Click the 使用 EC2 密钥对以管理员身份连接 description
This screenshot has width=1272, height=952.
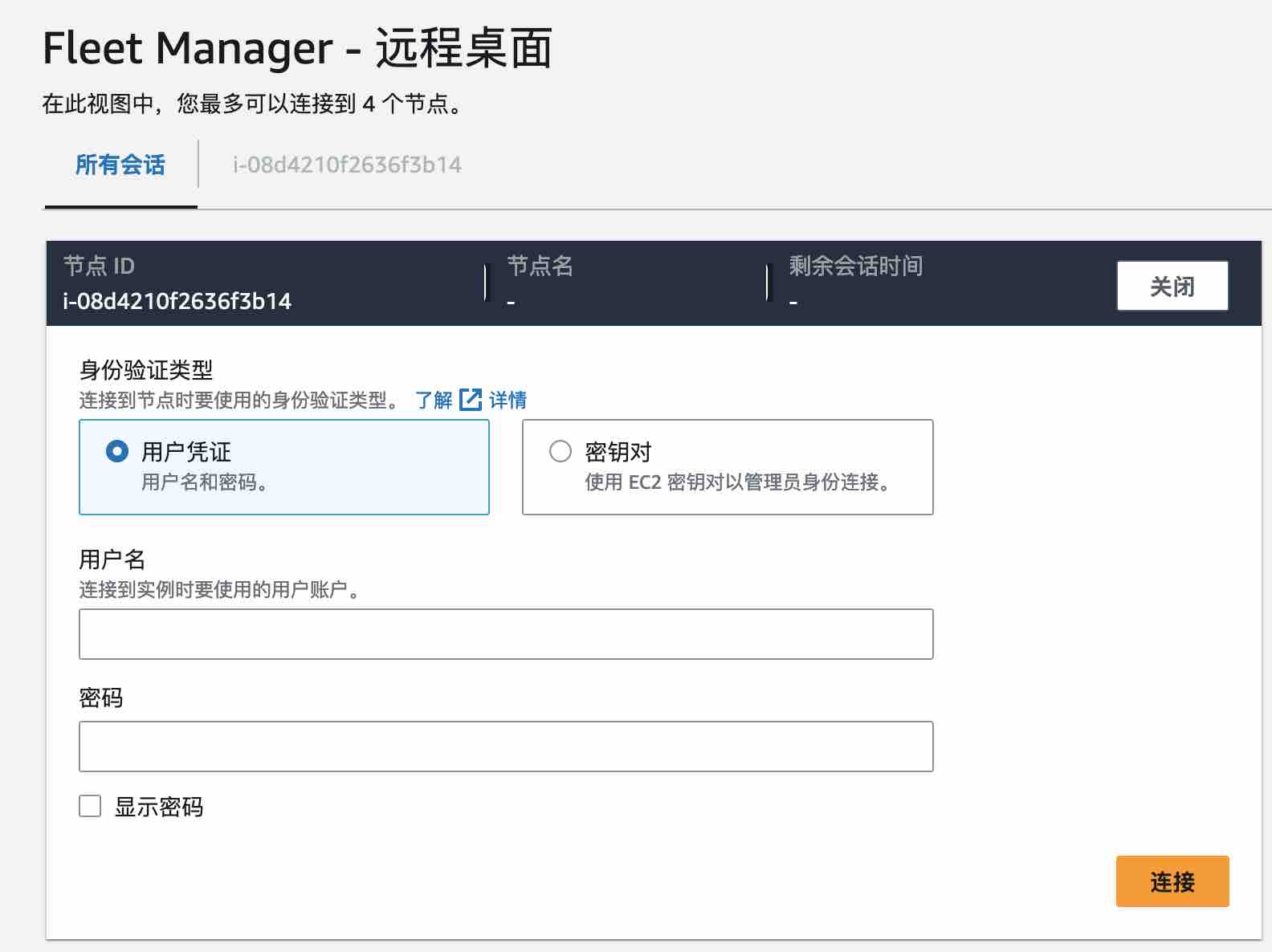click(737, 482)
